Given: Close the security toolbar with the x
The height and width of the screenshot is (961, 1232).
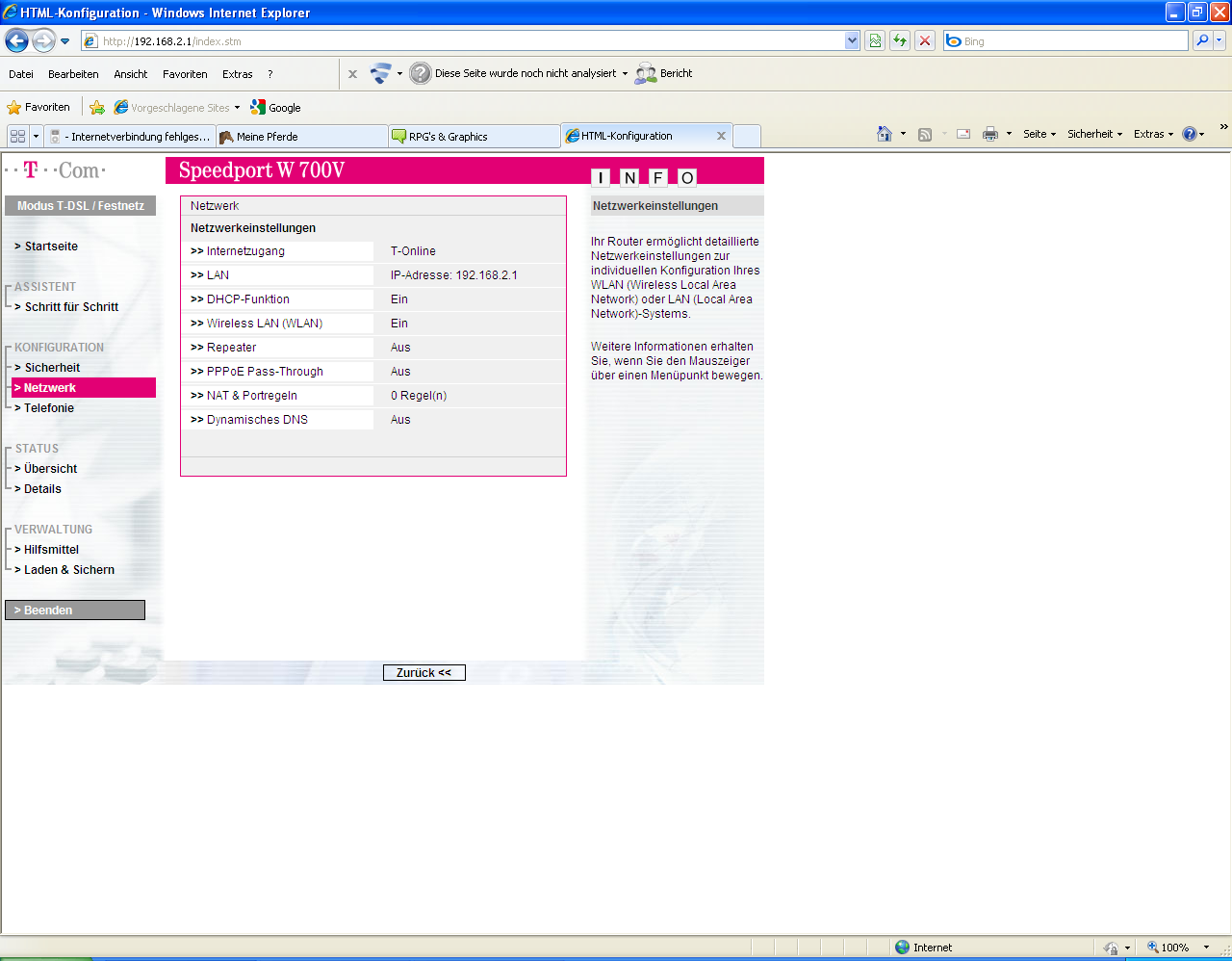Looking at the screenshot, I should pyautogui.click(x=352, y=74).
